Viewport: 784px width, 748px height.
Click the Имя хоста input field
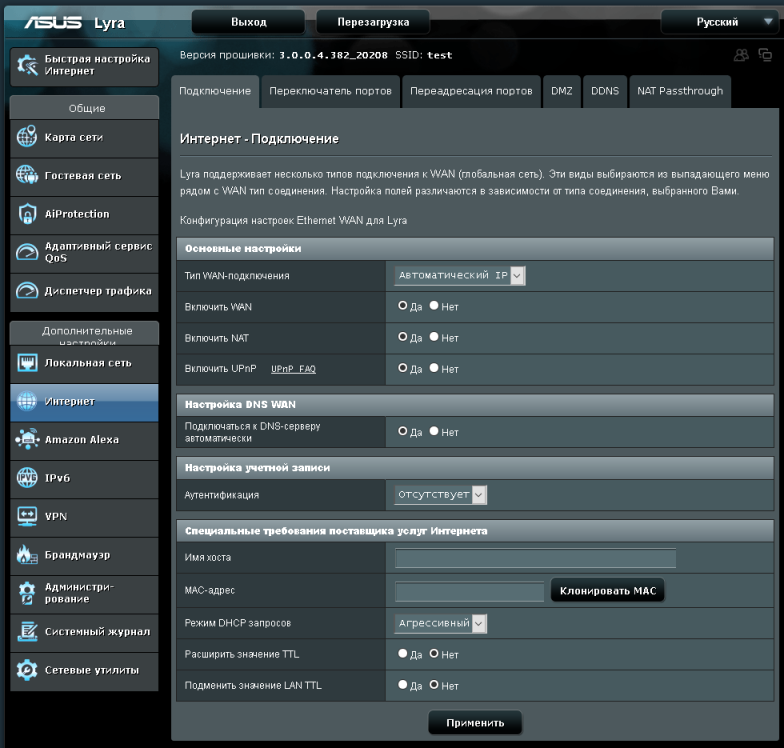point(535,558)
